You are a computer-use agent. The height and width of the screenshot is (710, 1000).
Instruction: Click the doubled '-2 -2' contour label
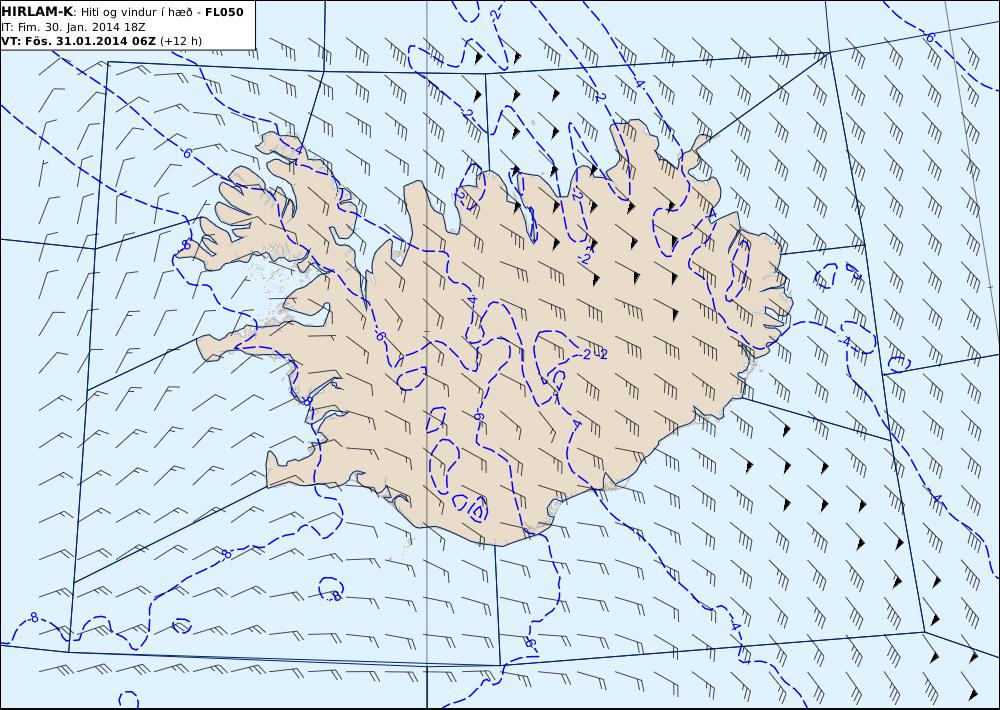(x=592, y=355)
